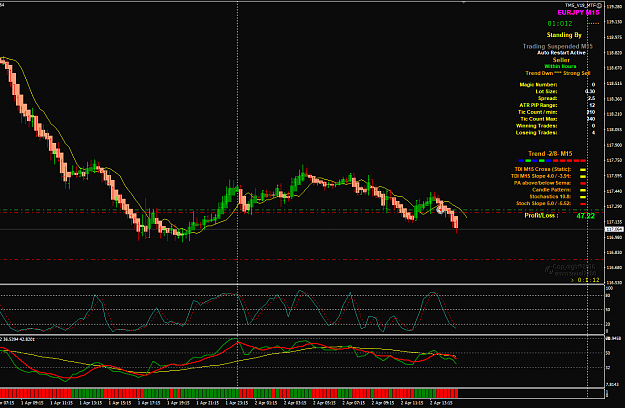Click the Magic Number label
The image size is (625, 408).
click(x=538, y=84)
